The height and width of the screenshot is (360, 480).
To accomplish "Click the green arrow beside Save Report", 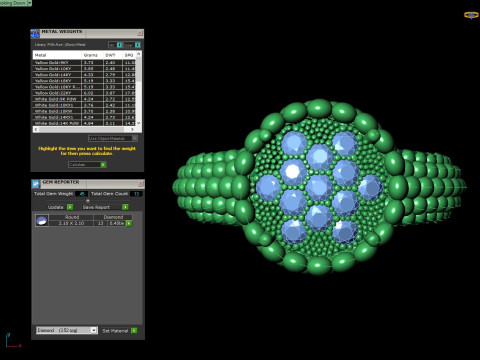I will click(125, 207).
